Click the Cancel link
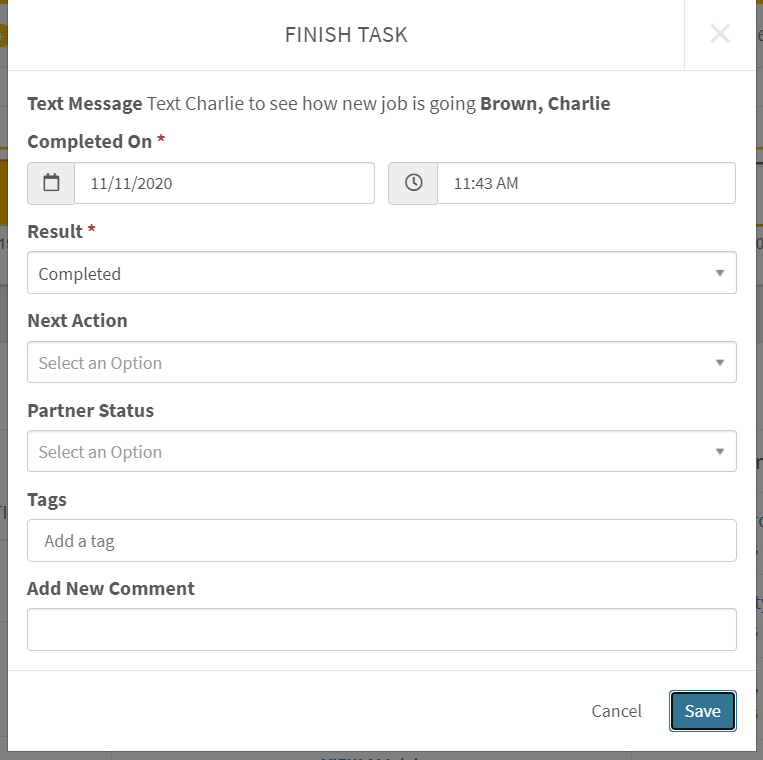 pos(616,711)
